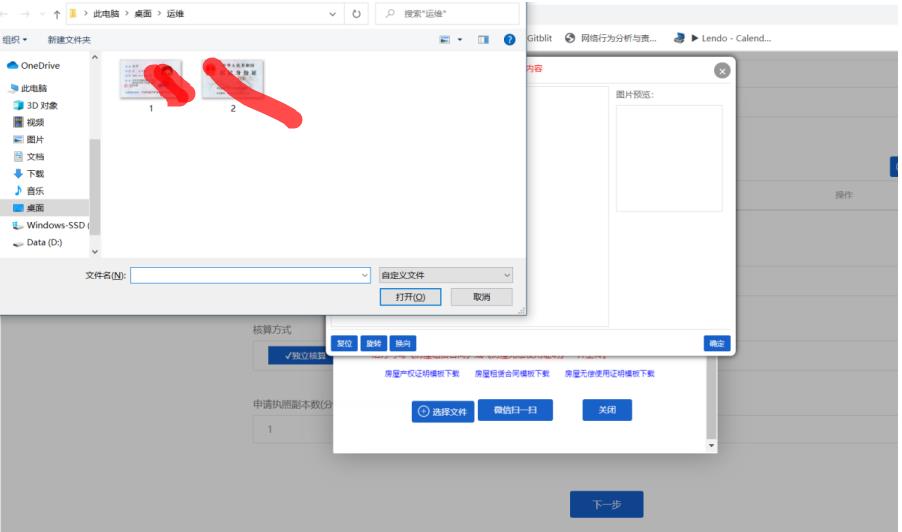Click the 申请执照副本数 input field
This screenshot has width=902, height=532.
coord(293,429)
